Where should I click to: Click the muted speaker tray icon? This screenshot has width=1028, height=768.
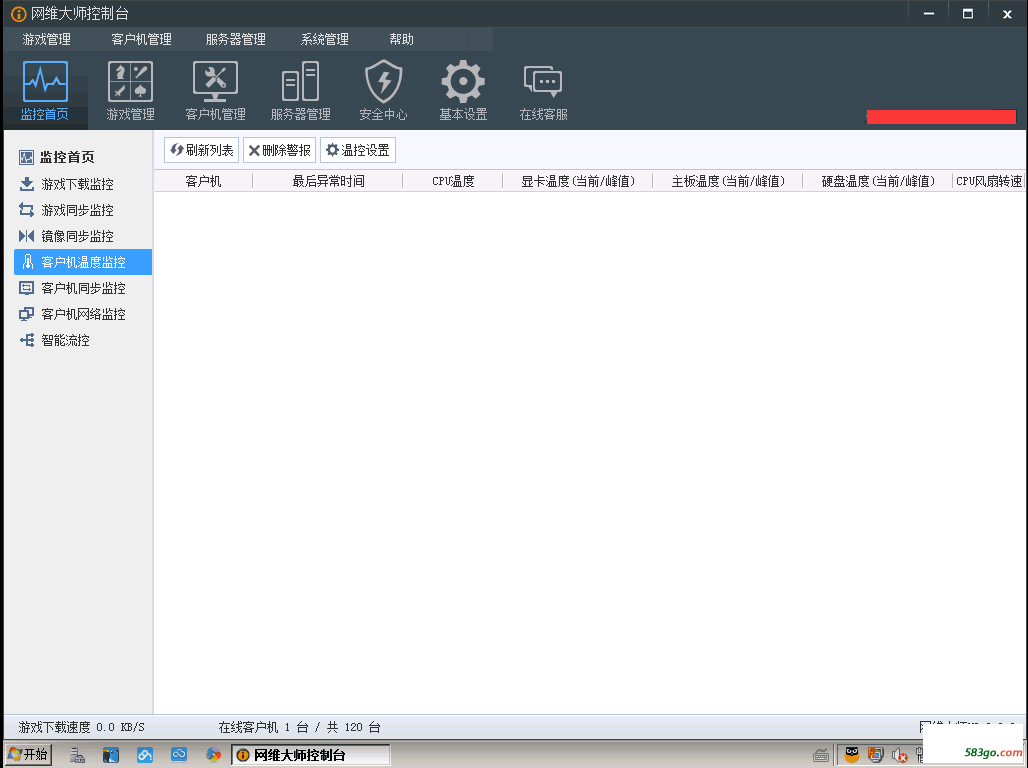[899, 756]
